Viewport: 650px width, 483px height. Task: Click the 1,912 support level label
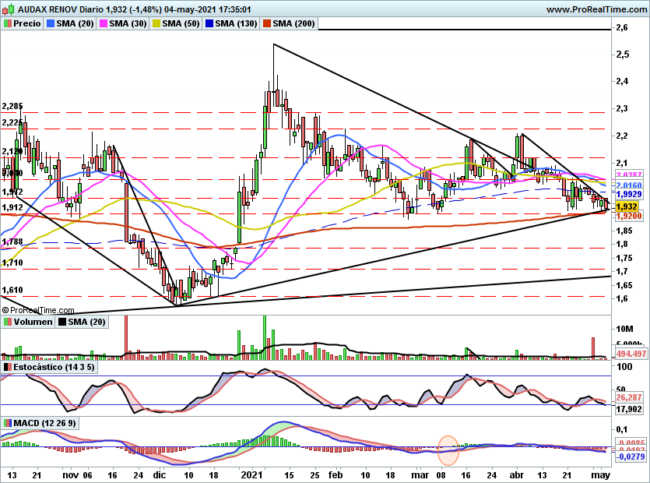pyautogui.click(x=12, y=208)
